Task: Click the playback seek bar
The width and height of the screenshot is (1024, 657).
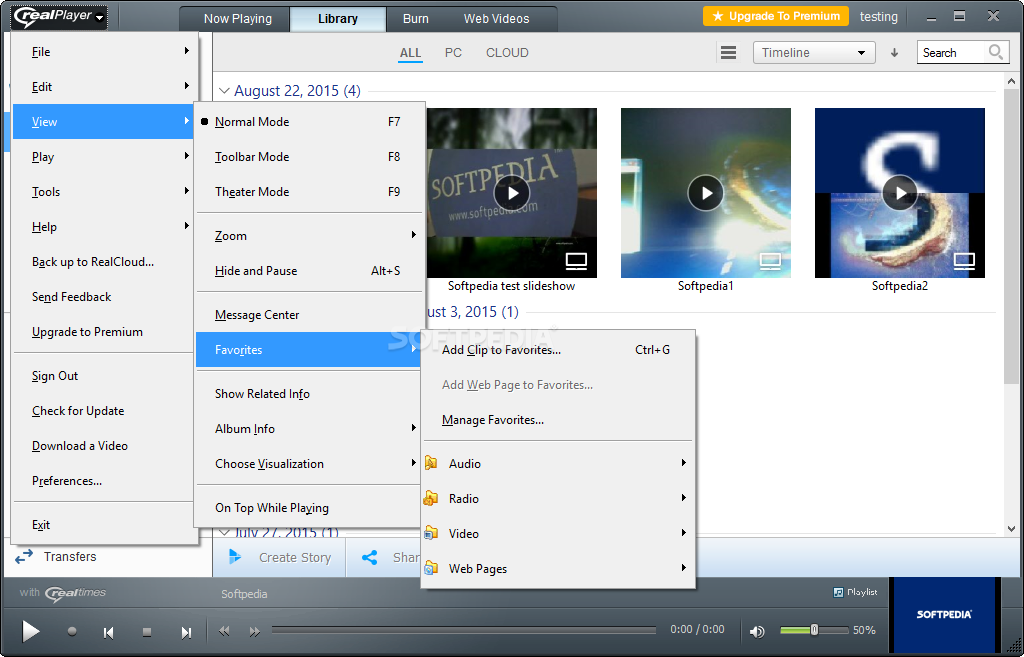Action: pos(464,630)
